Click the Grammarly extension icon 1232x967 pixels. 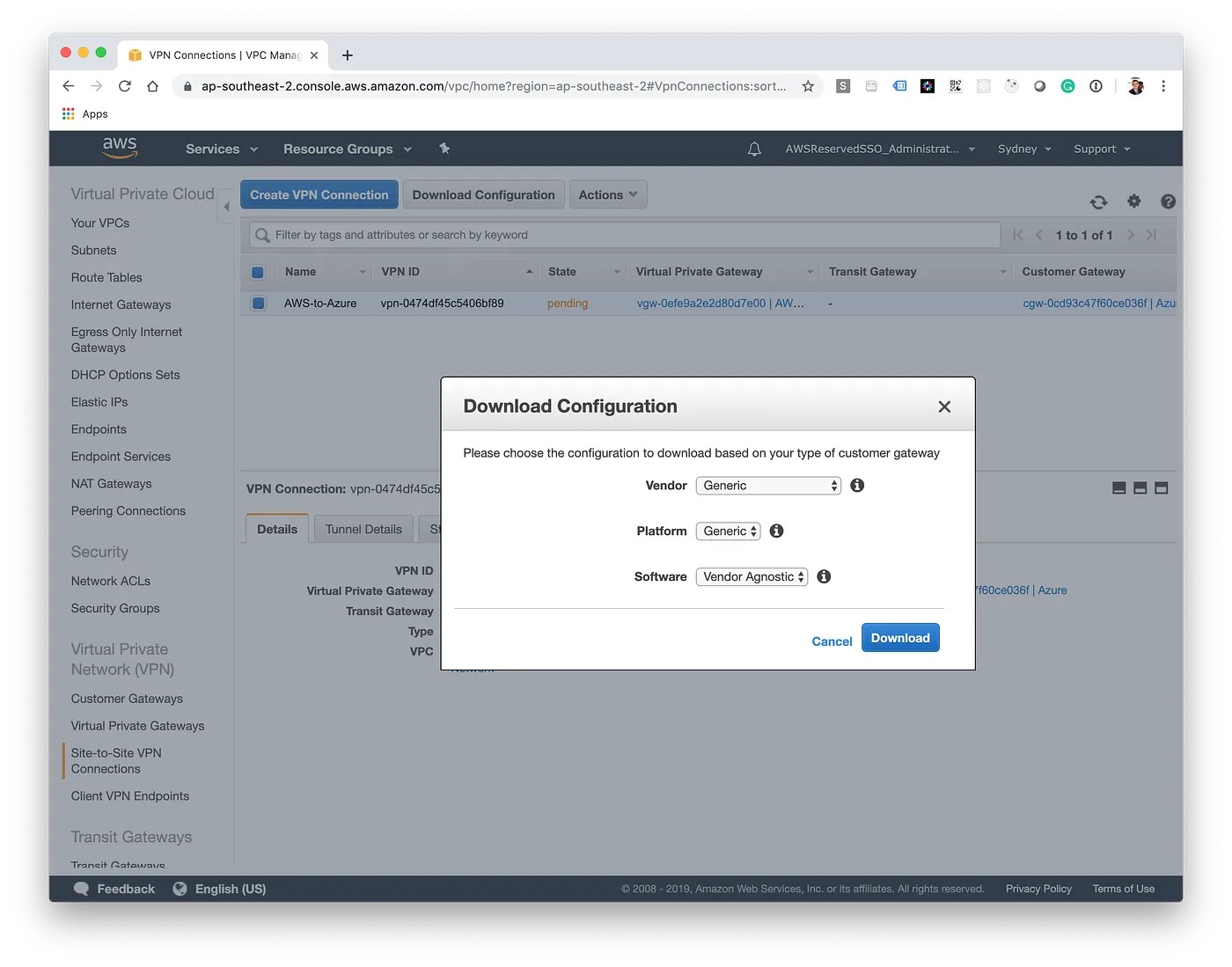click(1067, 86)
